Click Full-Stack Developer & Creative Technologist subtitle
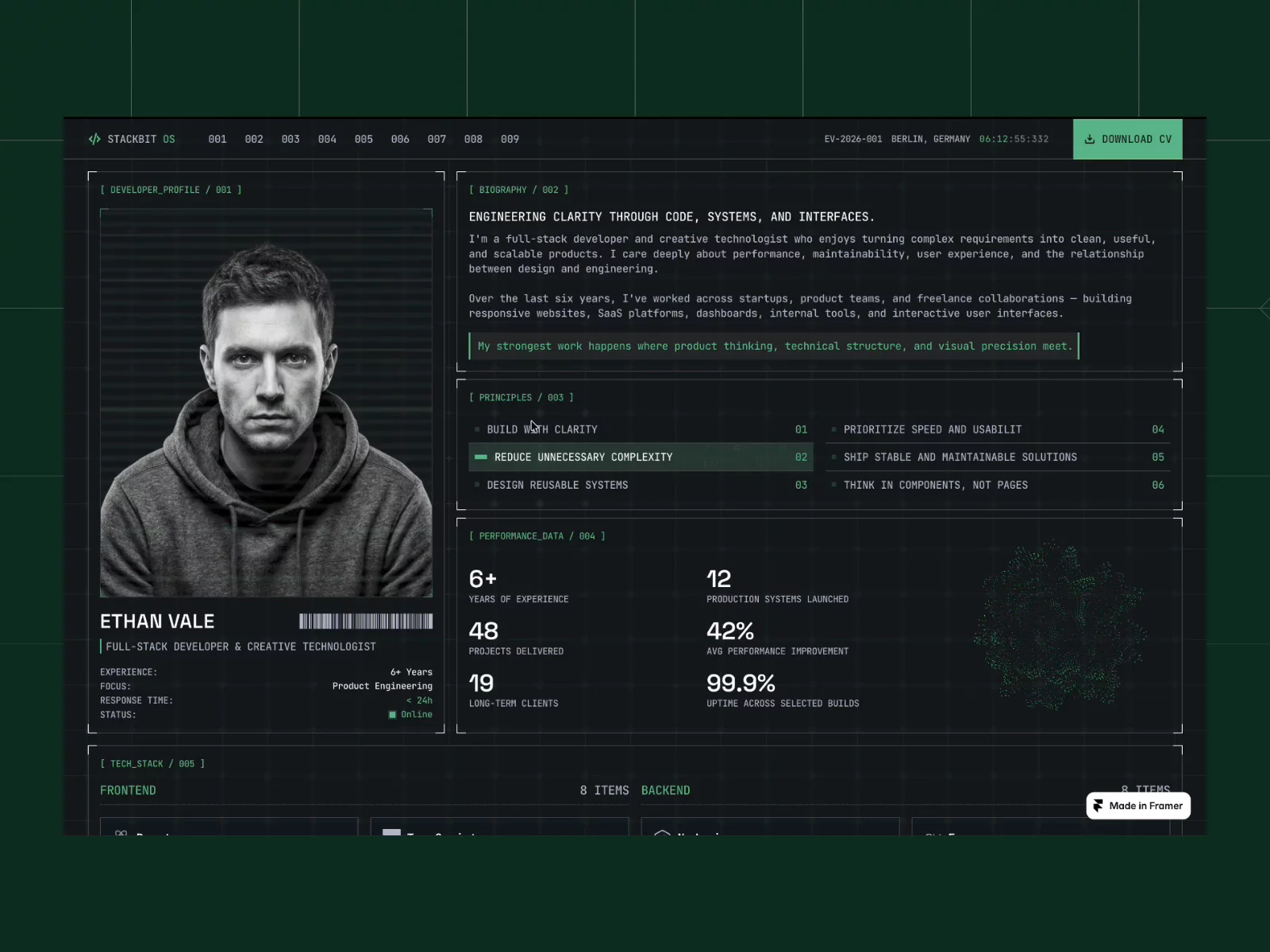 (x=241, y=647)
